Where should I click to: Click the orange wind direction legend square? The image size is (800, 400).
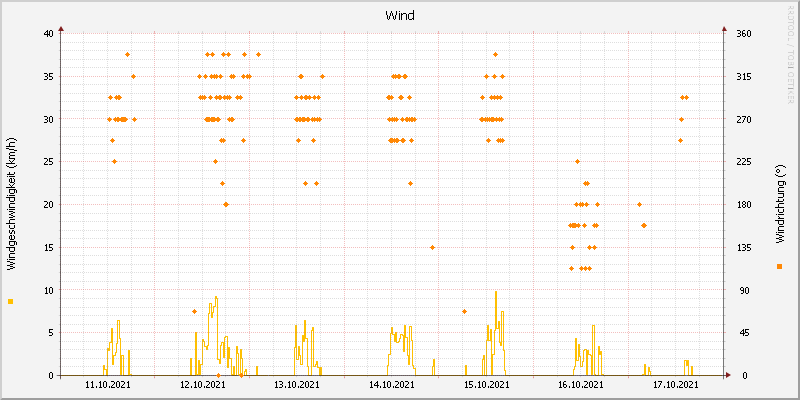pos(780,266)
